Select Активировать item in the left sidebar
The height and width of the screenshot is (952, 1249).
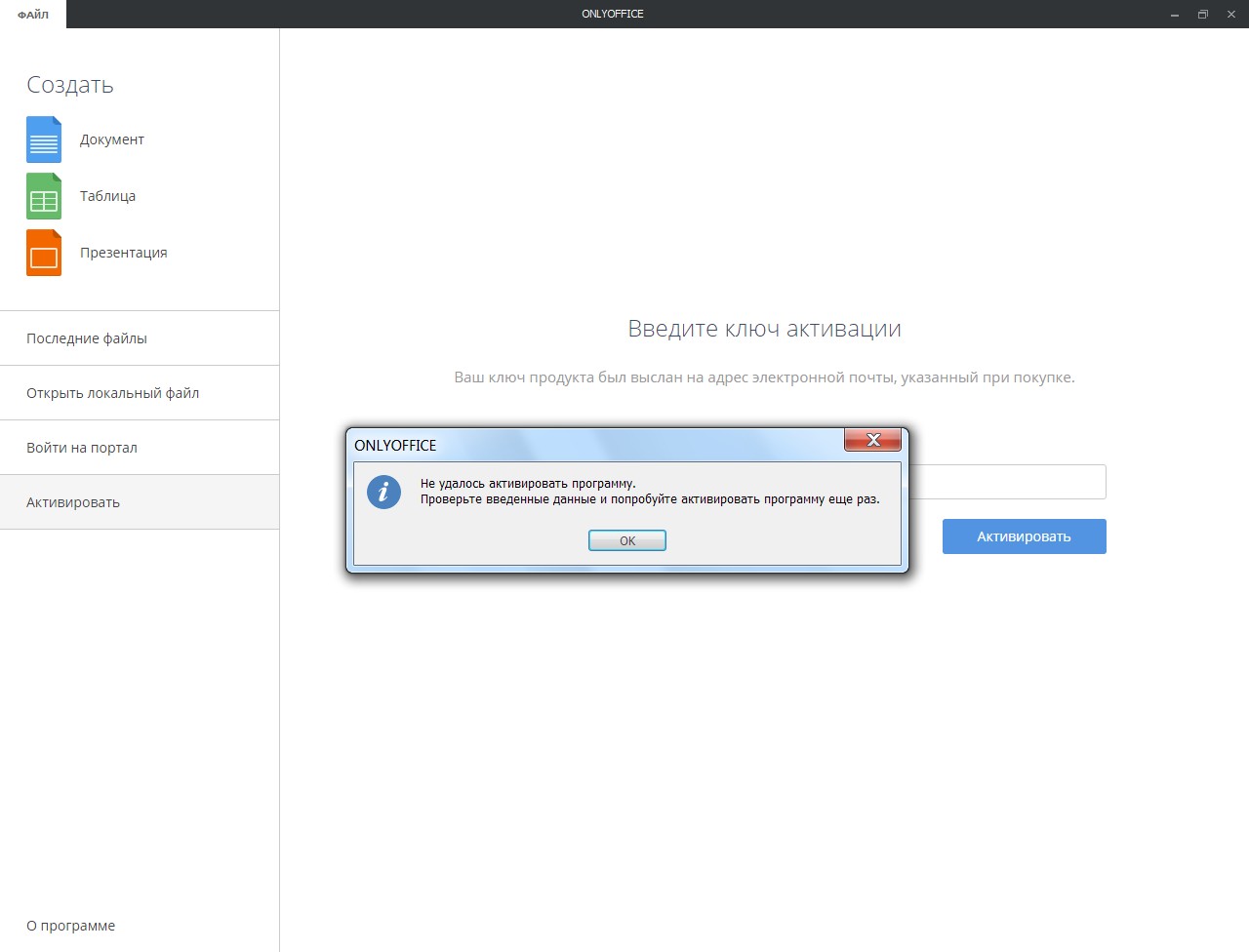click(x=73, y=502)
